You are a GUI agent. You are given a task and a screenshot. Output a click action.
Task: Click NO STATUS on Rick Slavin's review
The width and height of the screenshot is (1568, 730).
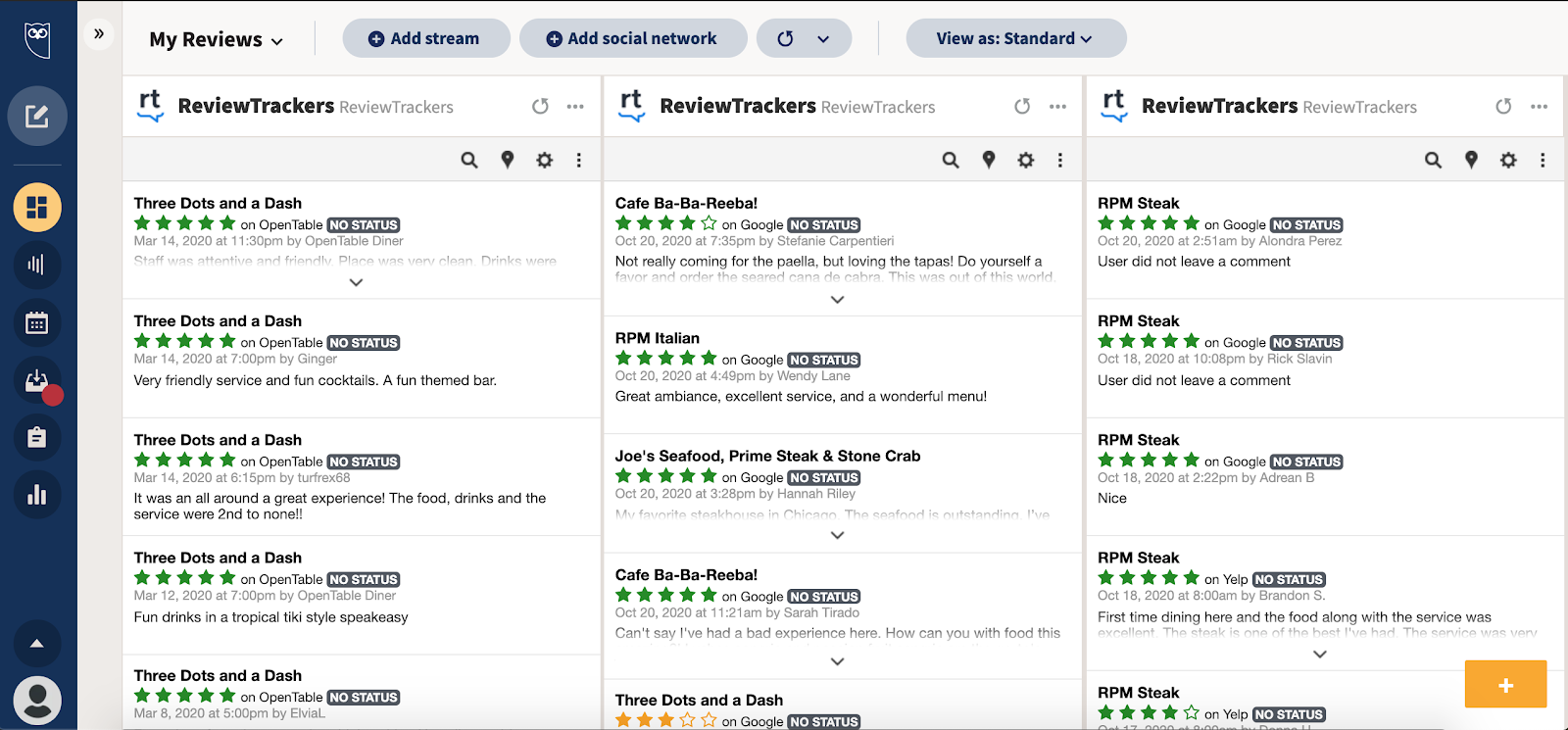[1307, 343]
